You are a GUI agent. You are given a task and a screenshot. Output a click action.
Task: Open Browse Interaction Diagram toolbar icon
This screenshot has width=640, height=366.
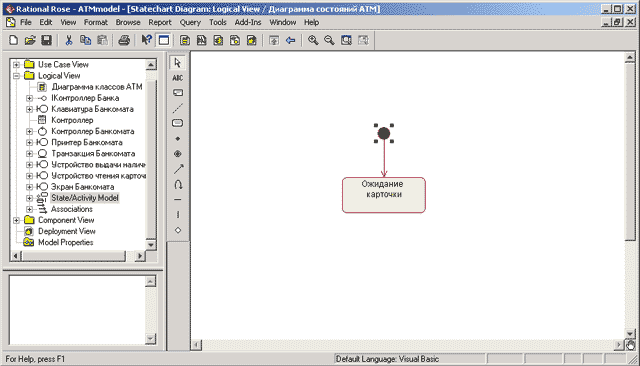click(202, 40)
